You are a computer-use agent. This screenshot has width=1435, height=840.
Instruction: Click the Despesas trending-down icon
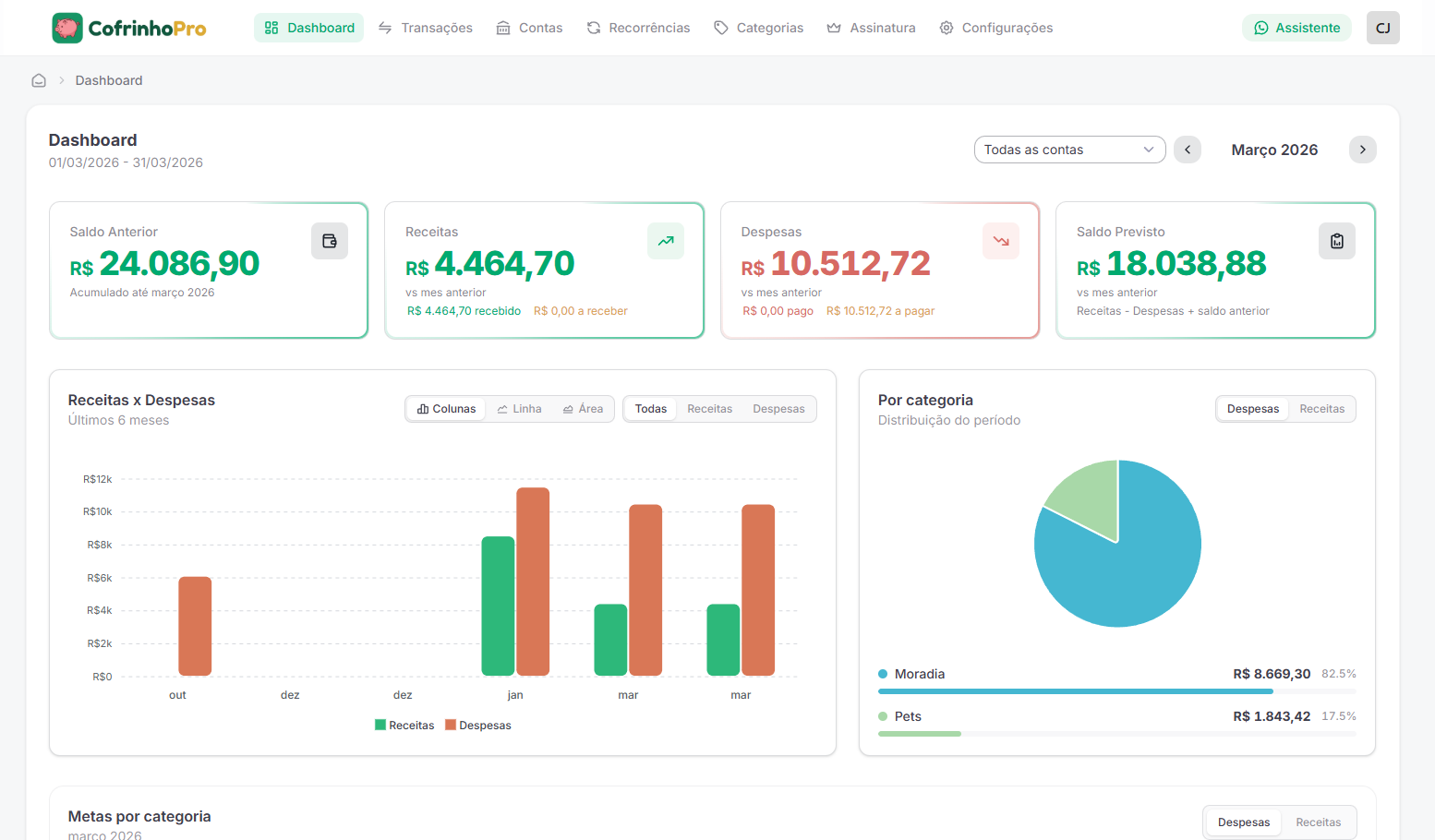(x=1001, y=241)
